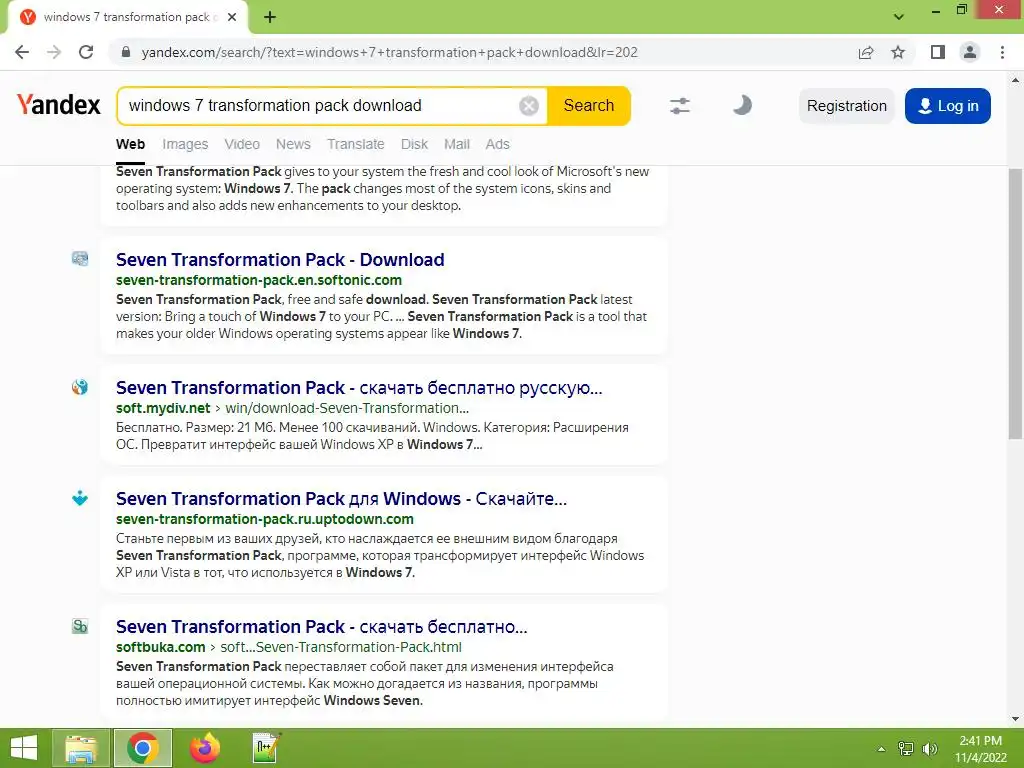Open the Chrome side panel icon
Screen dimensions: 1024x768
click(938, 52)
